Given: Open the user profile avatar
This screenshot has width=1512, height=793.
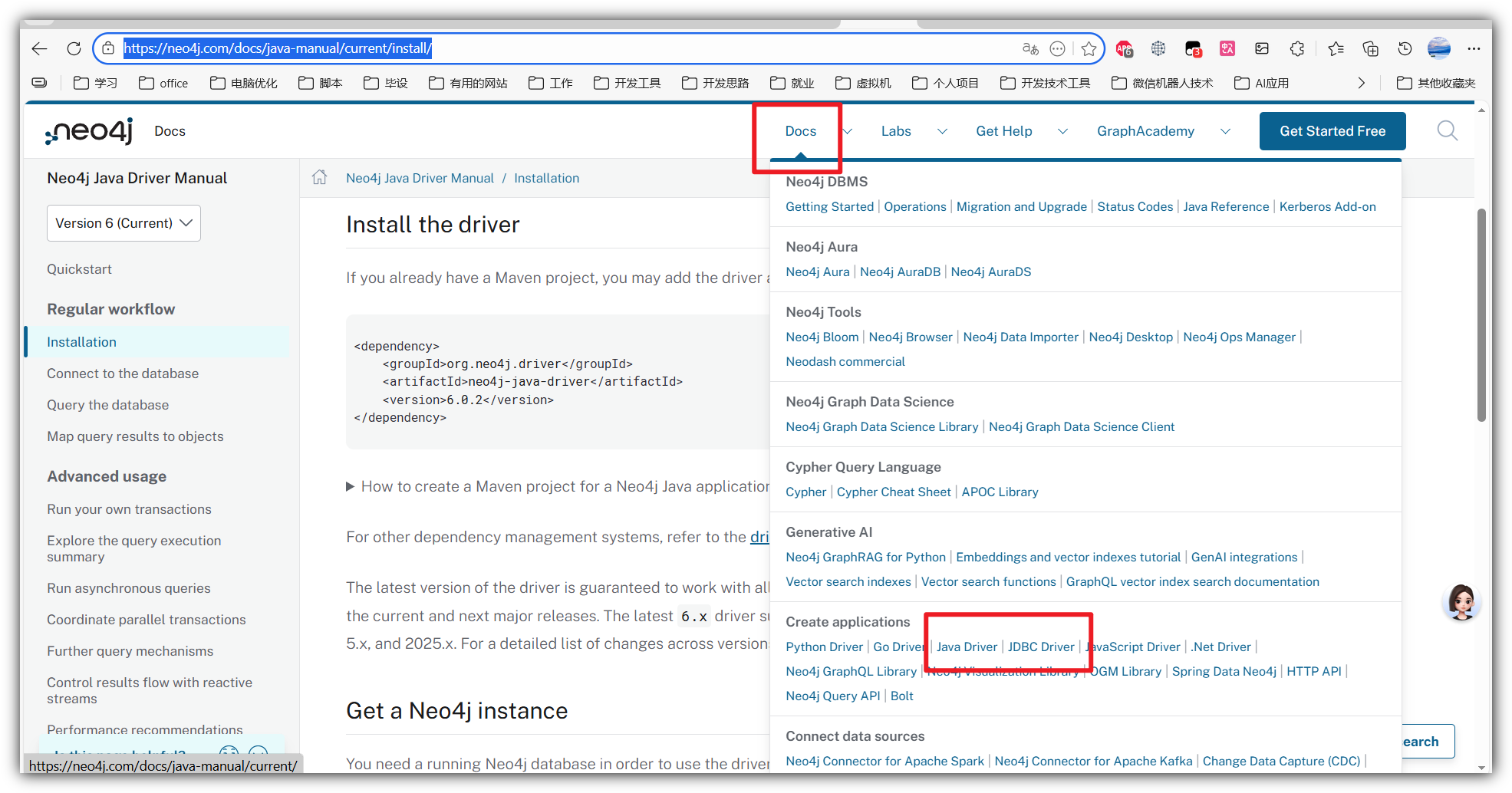Looking at the screenshot, I should (x=1439, y=48).
